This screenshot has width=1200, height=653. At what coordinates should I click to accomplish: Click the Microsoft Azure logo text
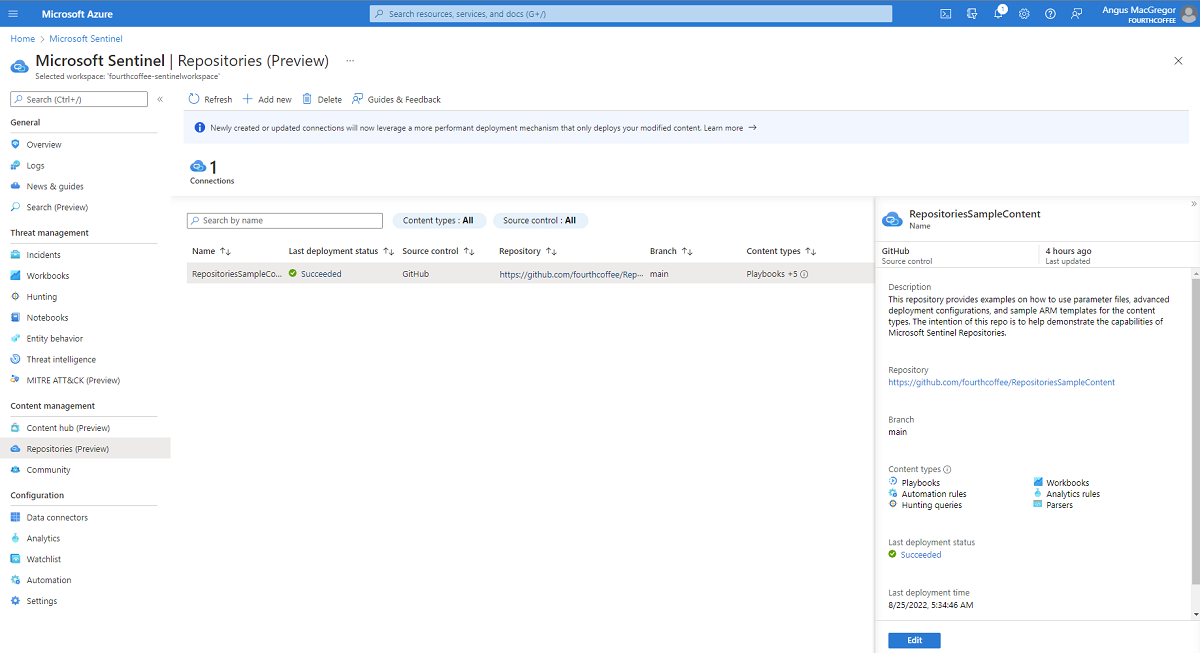point(77,14)
